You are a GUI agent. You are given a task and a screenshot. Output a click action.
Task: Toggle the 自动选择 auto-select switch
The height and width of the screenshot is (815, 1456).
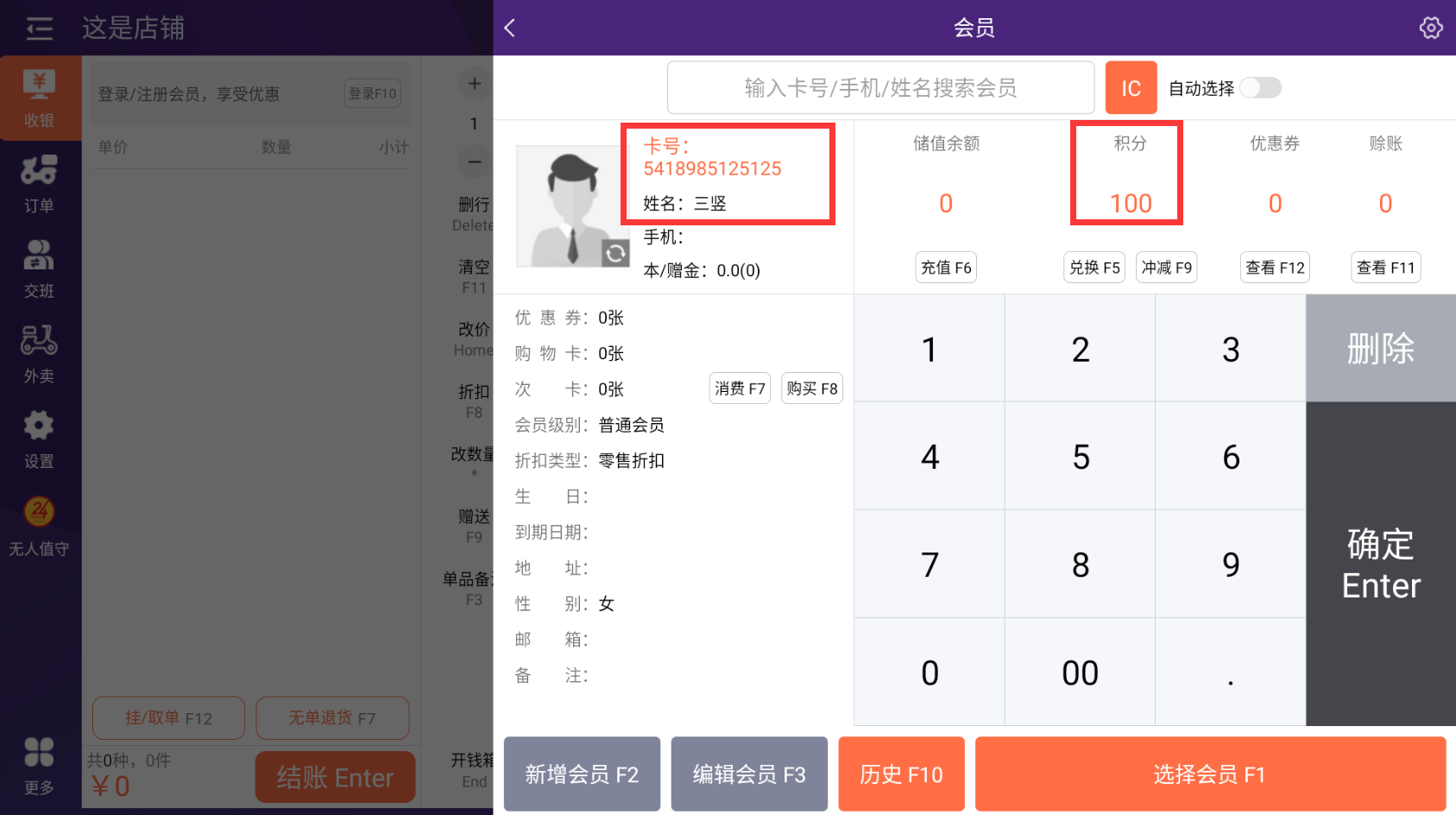pos(1260,88)
